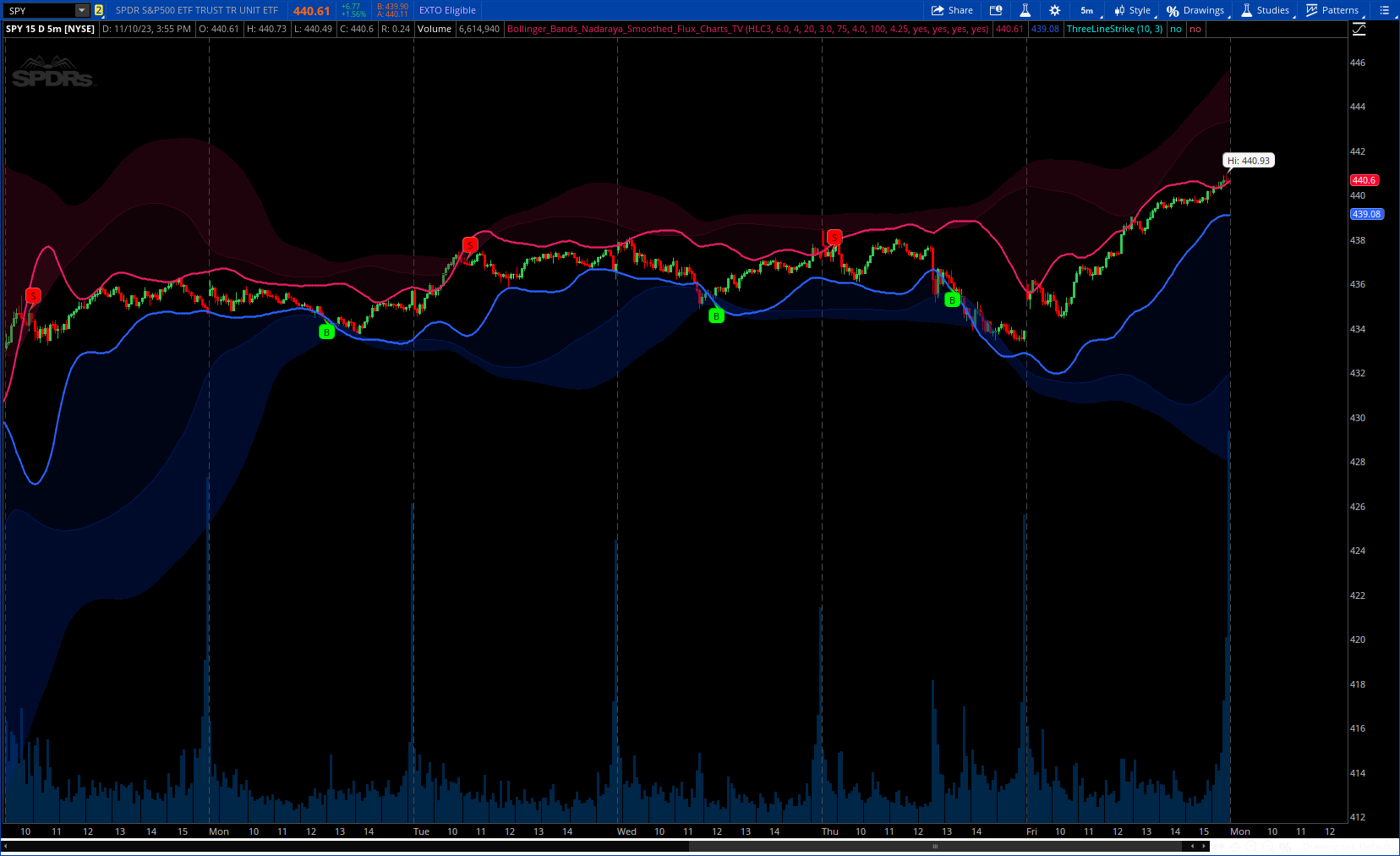Click the red S sell signal on Thursday

(x=834, y=237)
